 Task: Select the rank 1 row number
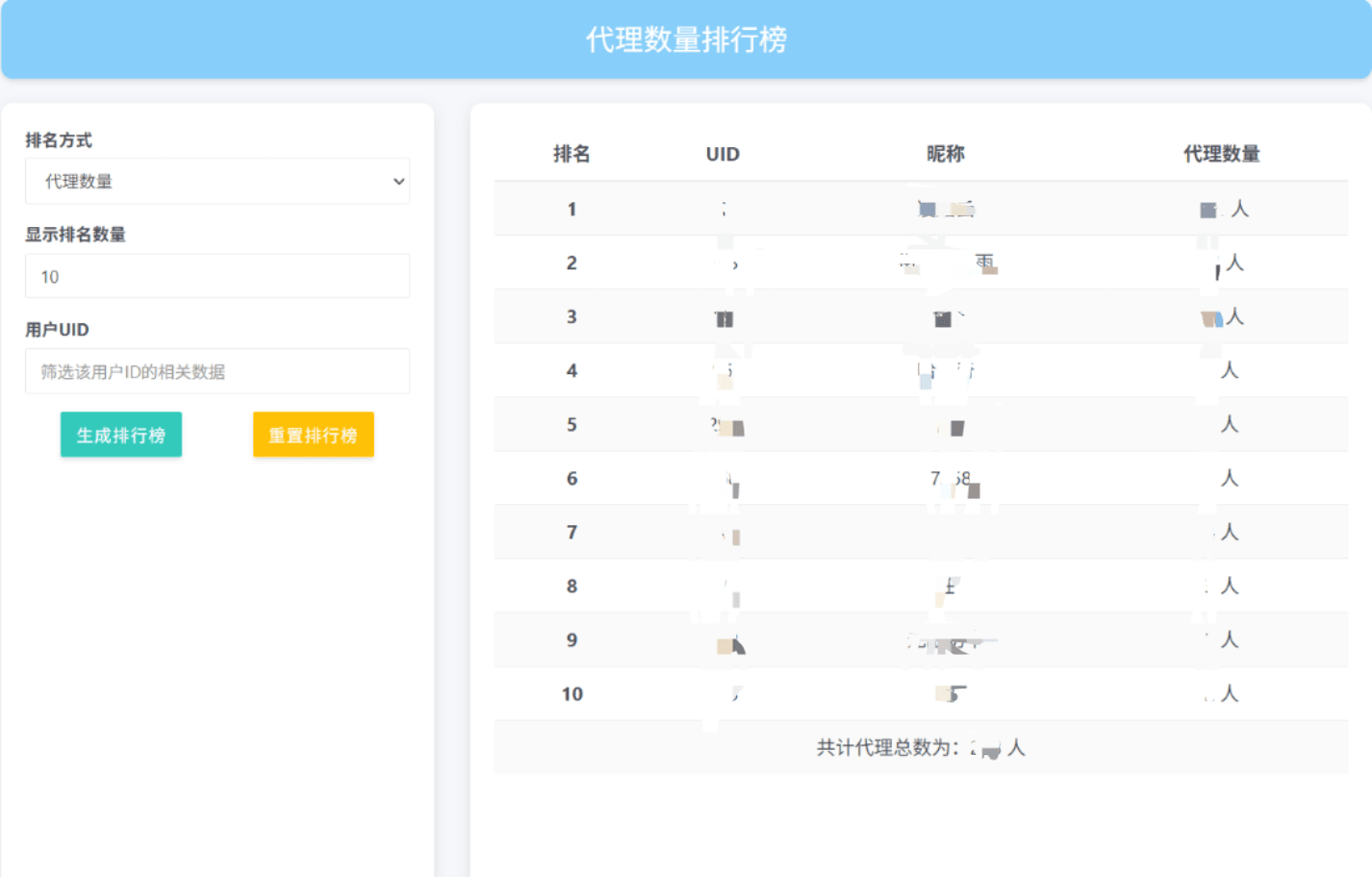572,210
